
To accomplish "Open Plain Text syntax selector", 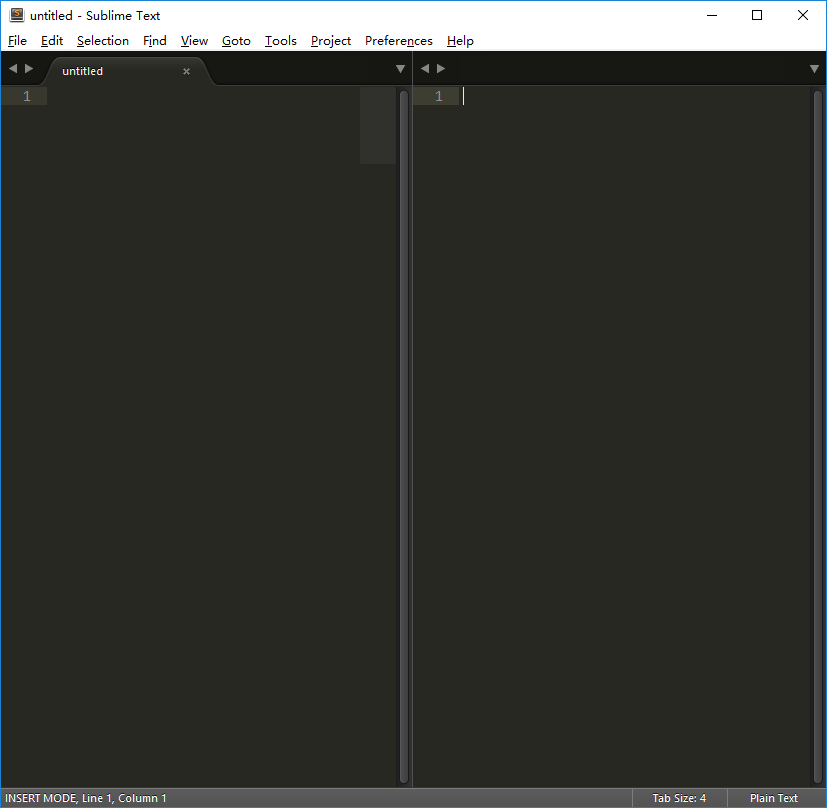I will [774, 798].
